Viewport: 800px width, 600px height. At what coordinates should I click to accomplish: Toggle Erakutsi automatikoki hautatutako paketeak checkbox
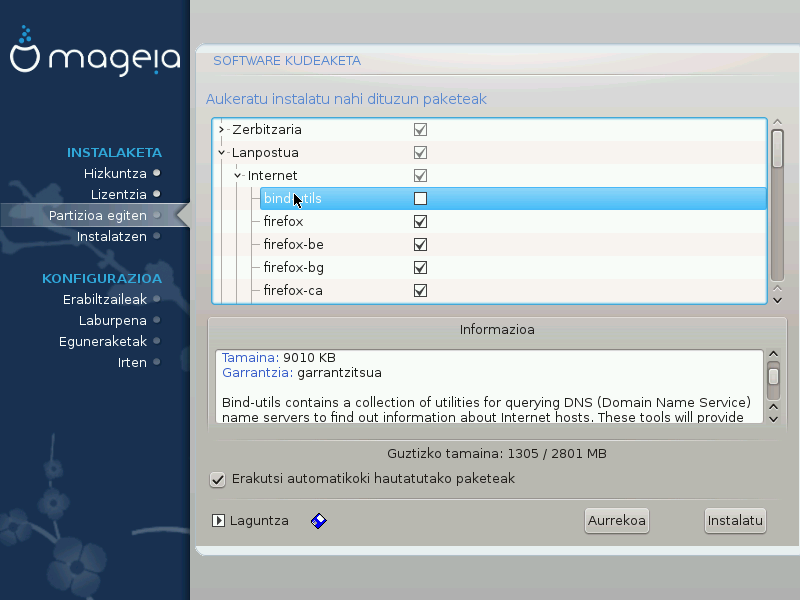218,479
